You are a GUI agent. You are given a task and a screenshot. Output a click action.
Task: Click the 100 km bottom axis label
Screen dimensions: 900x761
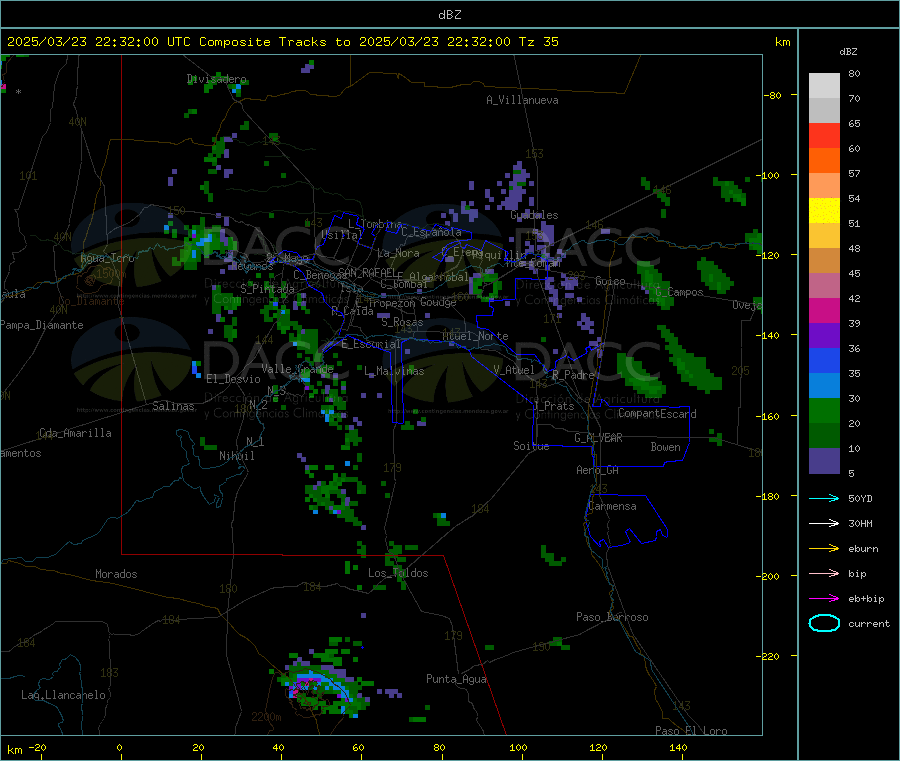tap(518, 747)
